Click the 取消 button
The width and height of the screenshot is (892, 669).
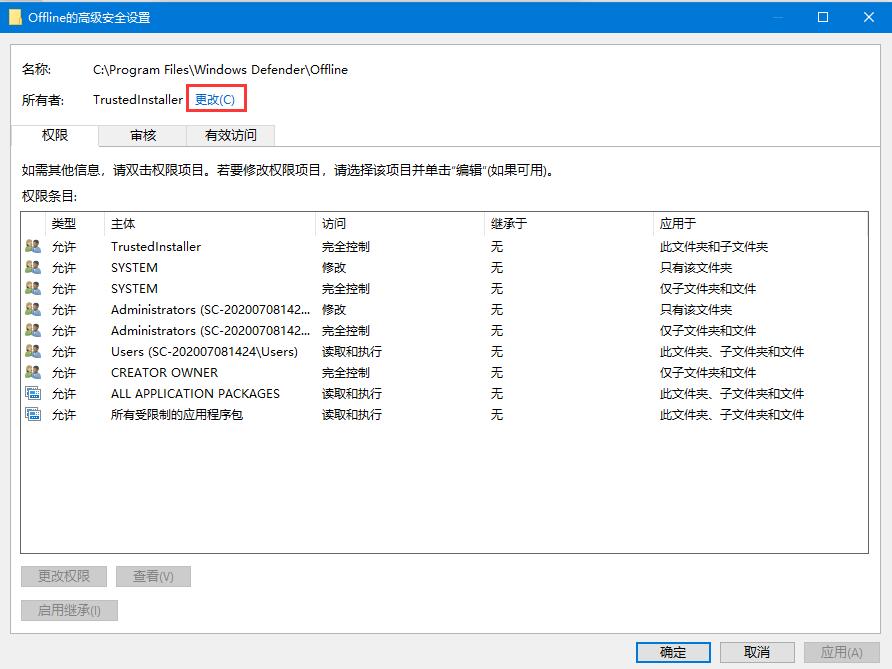pos(757,651)
